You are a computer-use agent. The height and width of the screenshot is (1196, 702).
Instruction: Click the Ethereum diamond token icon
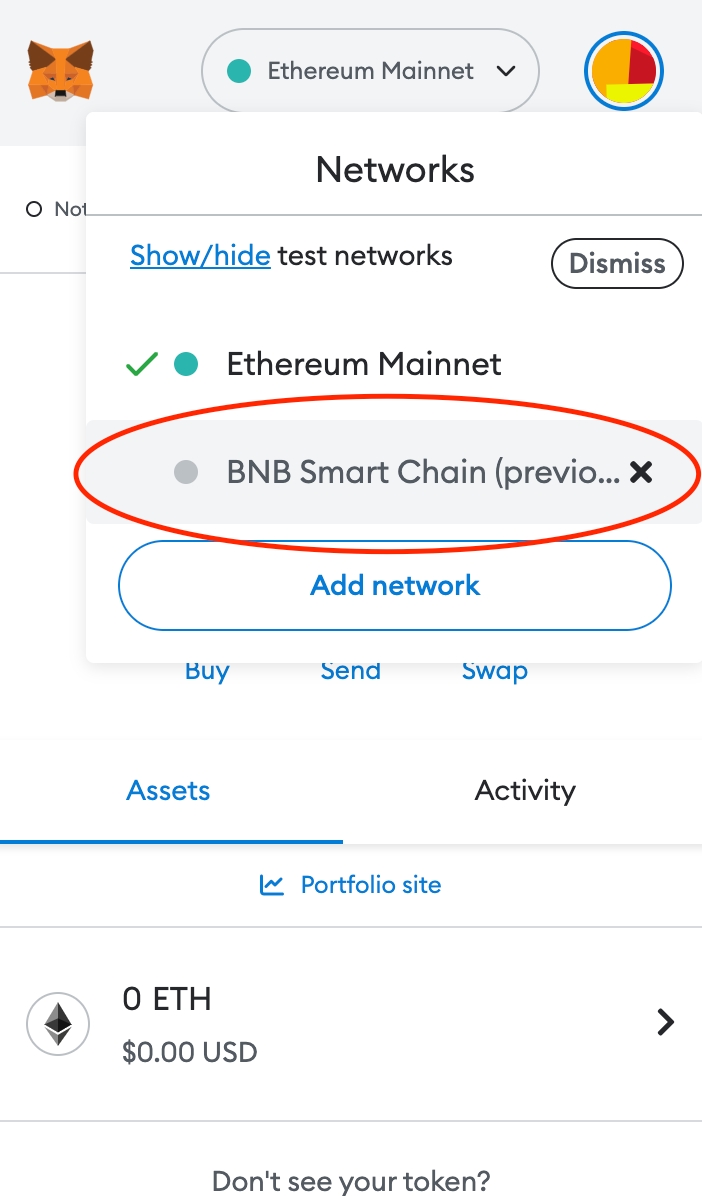57,1024
